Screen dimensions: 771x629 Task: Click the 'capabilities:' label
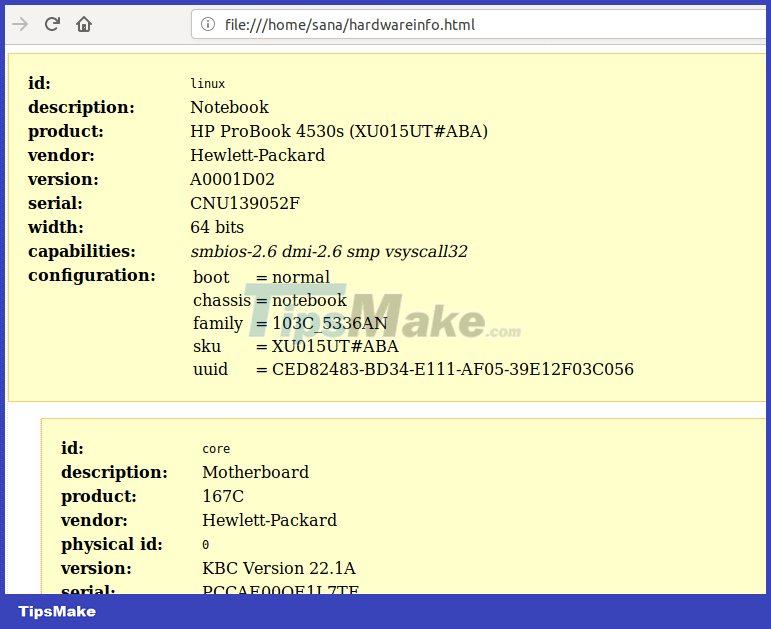click(82, 252)
